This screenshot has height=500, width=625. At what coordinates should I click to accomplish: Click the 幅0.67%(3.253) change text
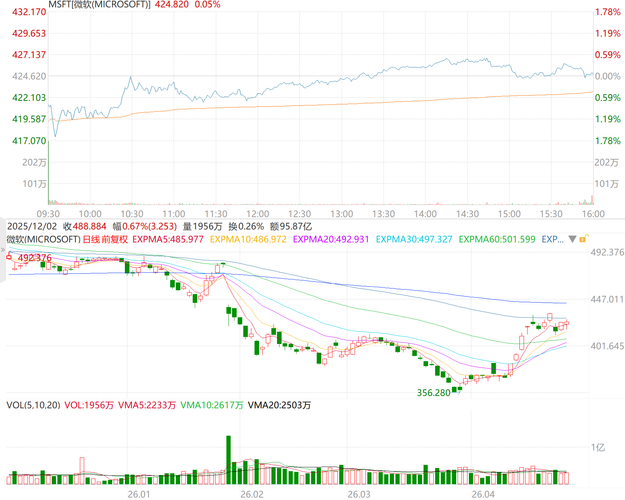[x=145, y=226]
